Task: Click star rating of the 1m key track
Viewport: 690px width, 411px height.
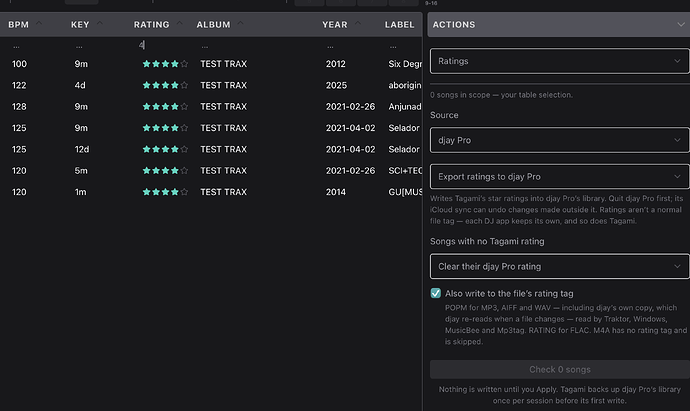Action: (165, 192)
